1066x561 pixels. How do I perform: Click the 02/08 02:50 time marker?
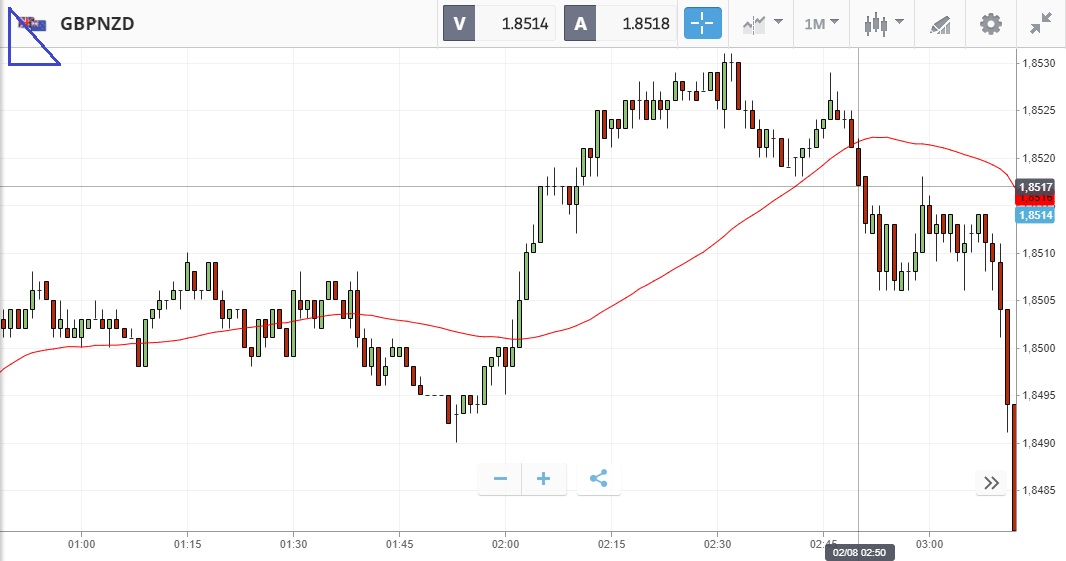point(857,552)
